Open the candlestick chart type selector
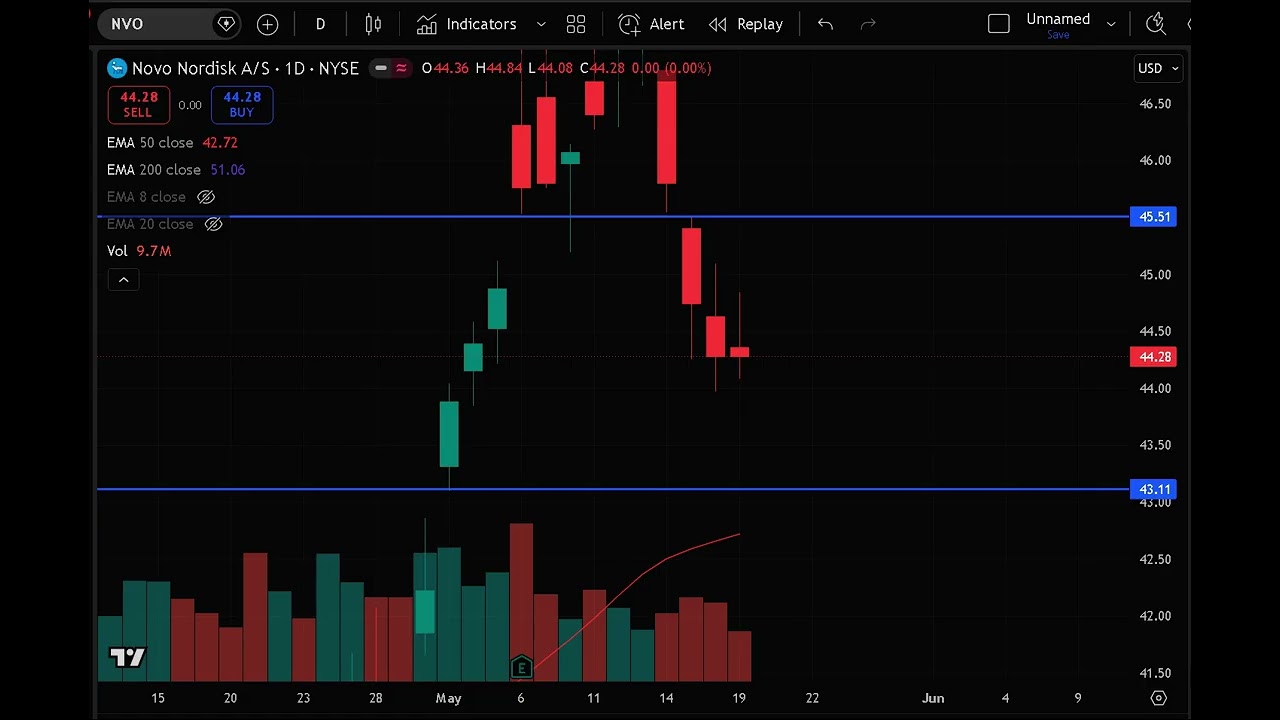 (373, 24)
